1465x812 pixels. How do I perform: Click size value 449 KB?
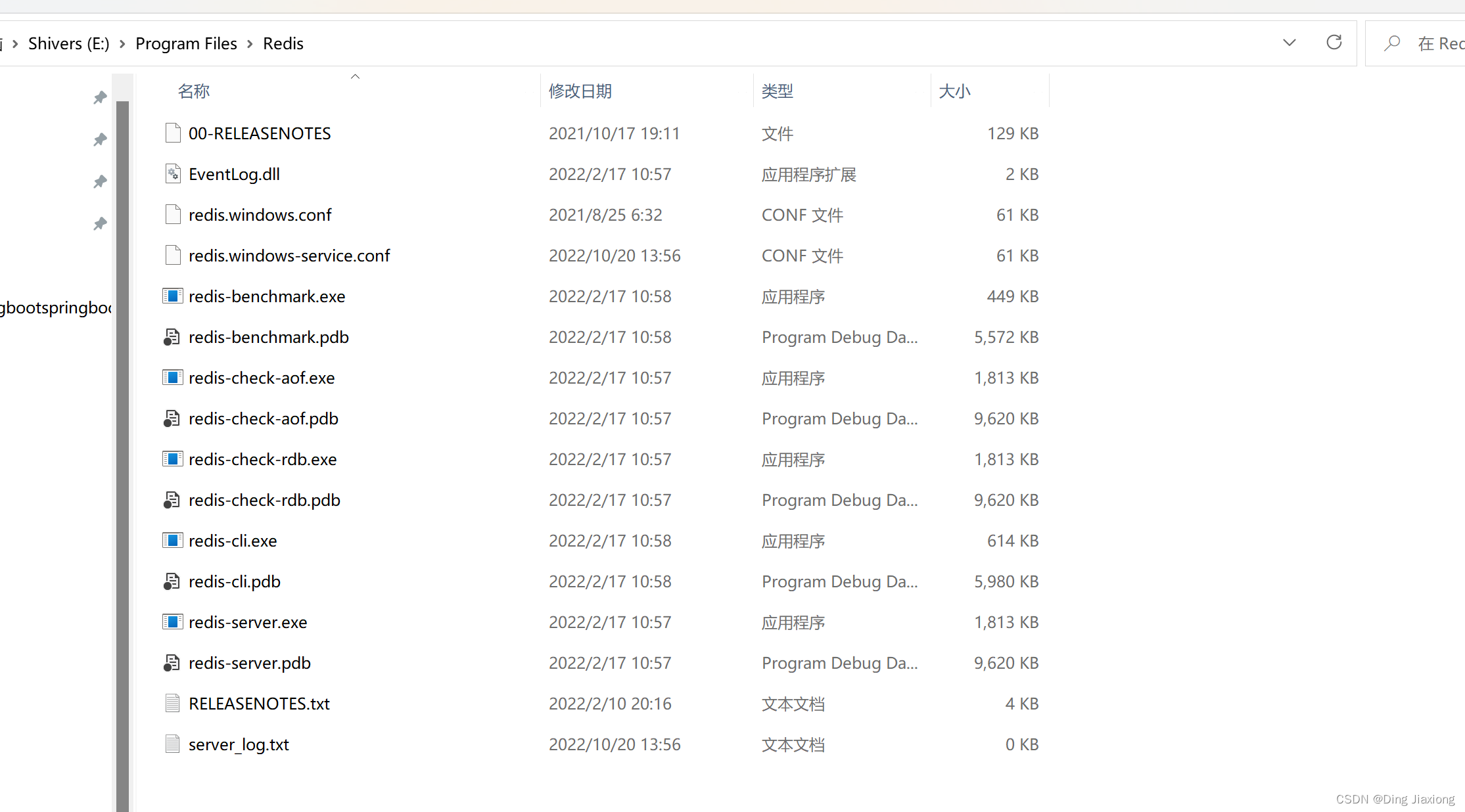point(1013,296)
